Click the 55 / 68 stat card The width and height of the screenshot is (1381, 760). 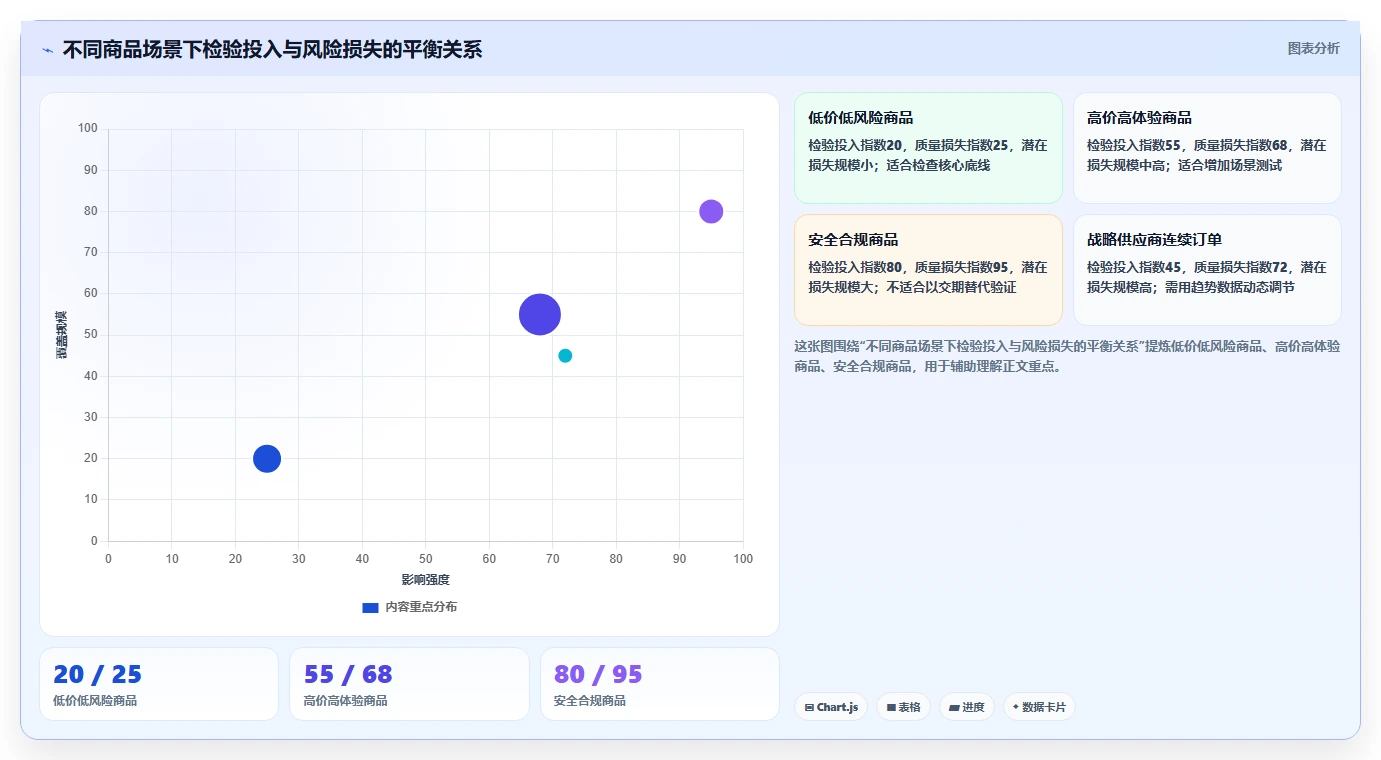pyautogui.click(x=409, y=684)
